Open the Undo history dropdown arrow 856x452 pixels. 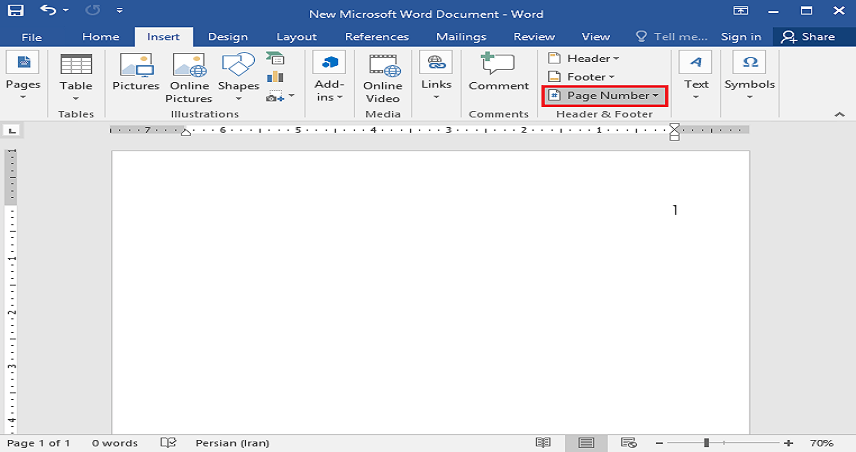click(x=66, y=10)
